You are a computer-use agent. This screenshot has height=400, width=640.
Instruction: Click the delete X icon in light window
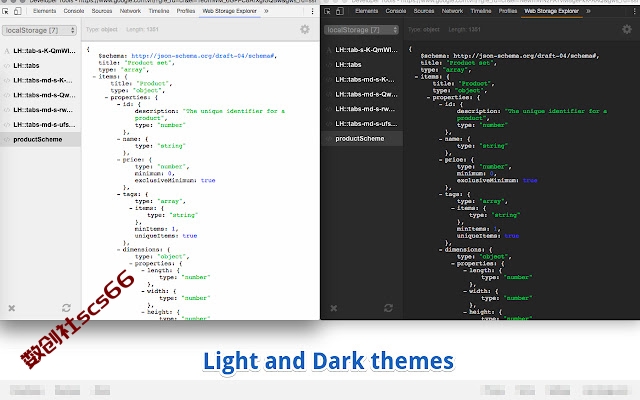click(x=12, y=308)
